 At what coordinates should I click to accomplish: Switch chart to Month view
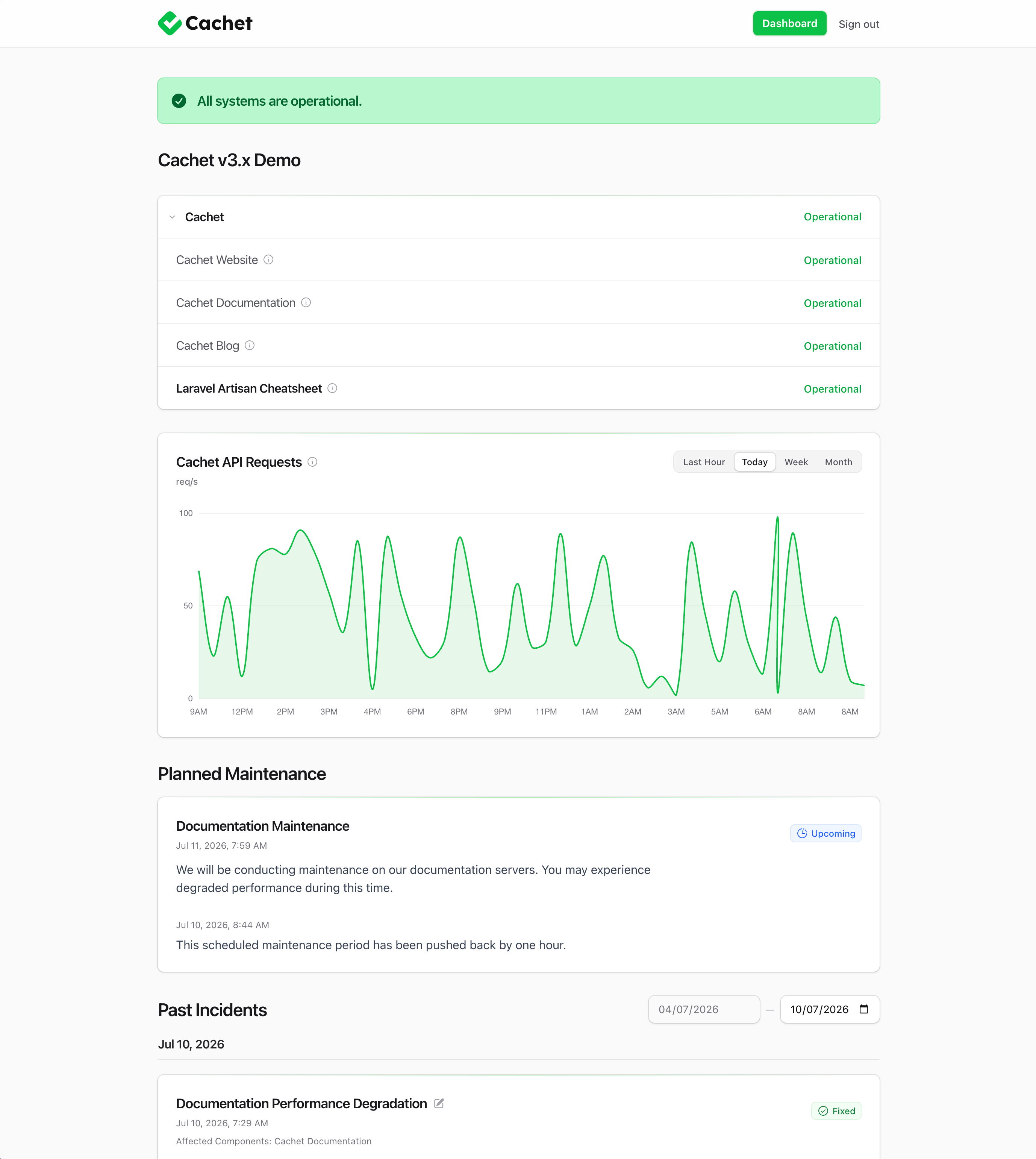pos(838,462)
